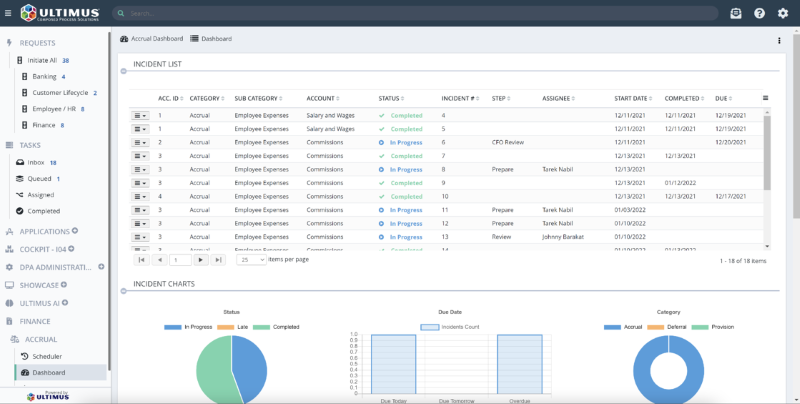Click Completed status of incident 7
The image size is (800, 404).
coord(401,156)
